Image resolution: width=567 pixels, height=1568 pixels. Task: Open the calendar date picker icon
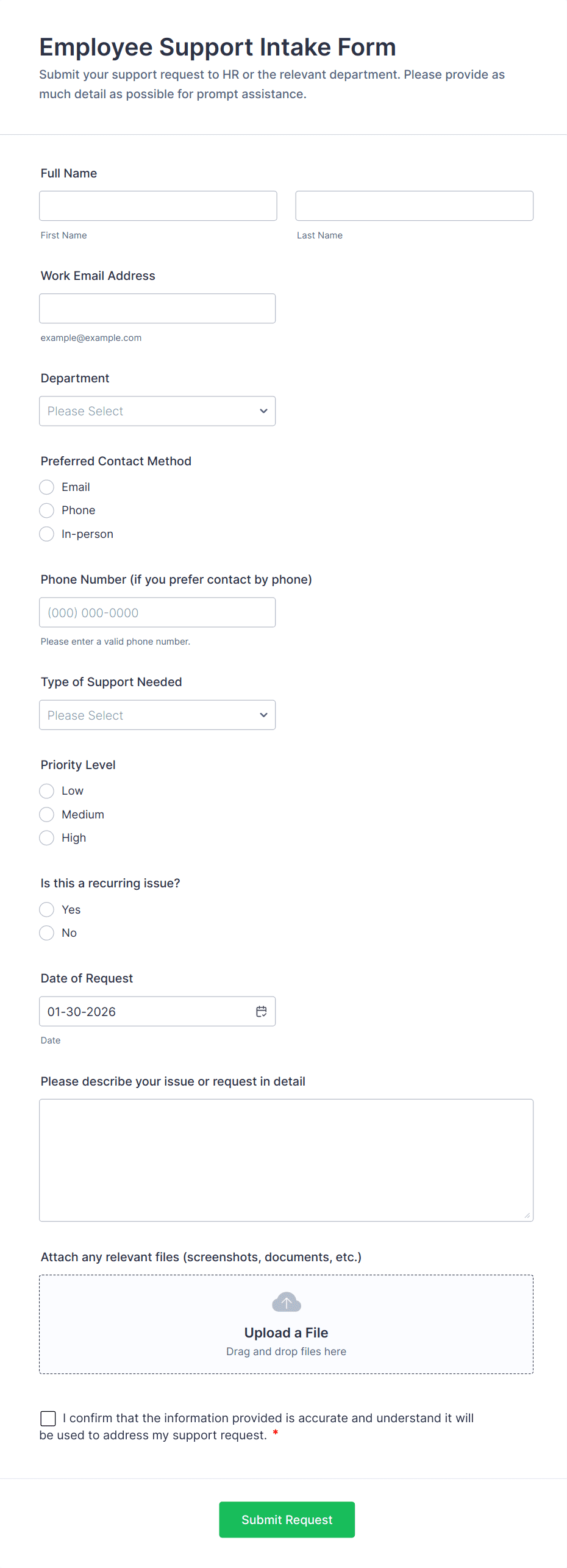261,1011
